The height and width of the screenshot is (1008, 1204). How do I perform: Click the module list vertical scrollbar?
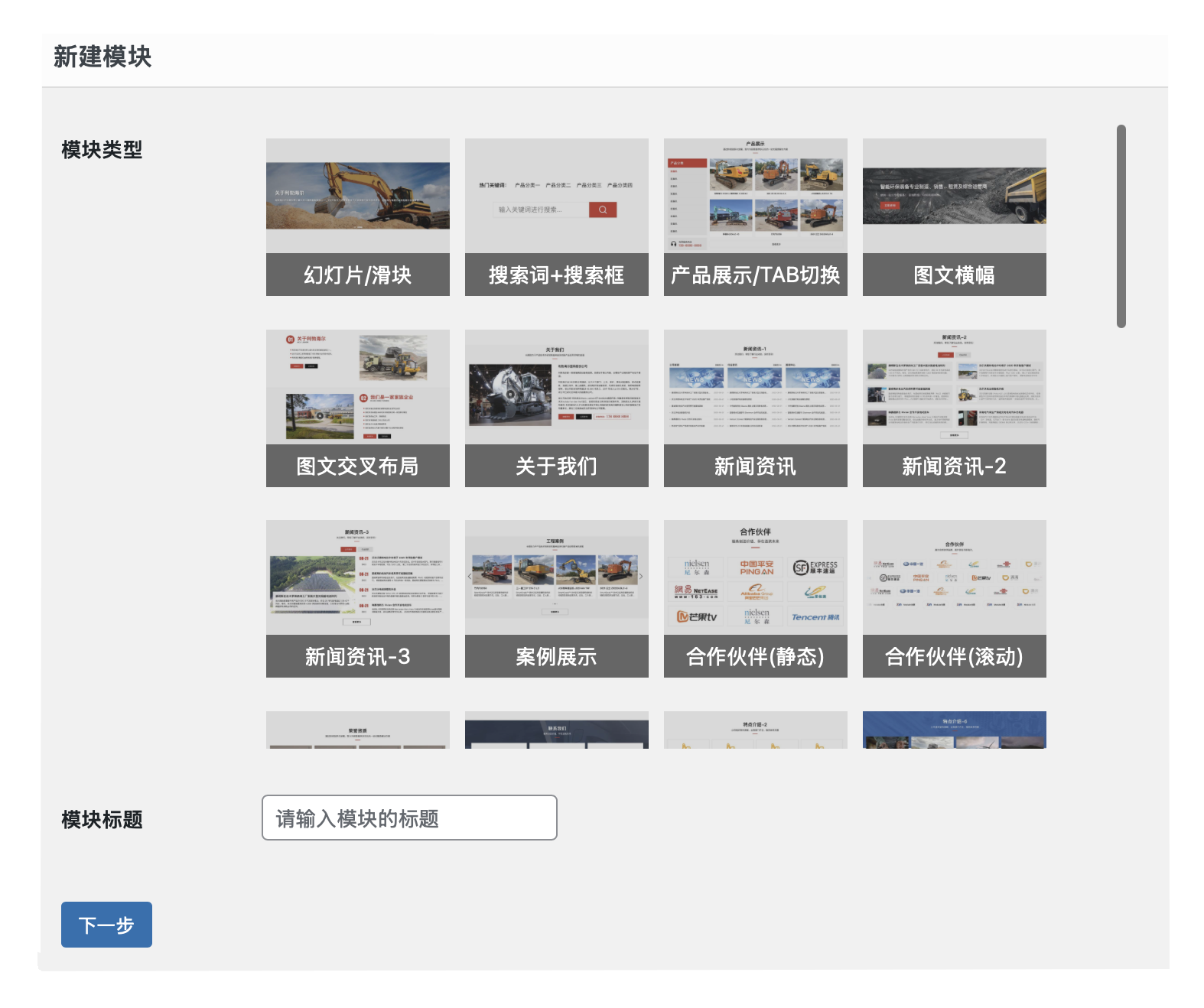(1121, 226)
